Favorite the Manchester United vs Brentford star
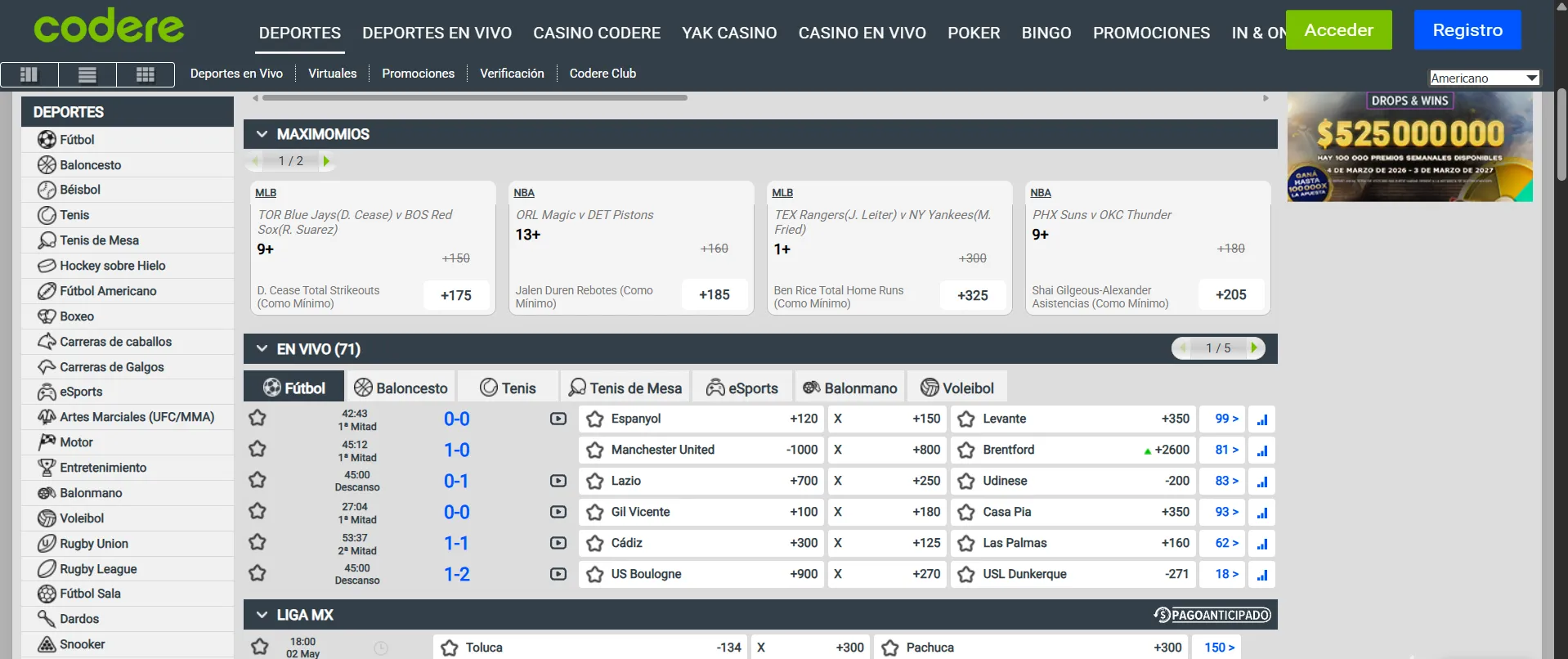Screen dimensions: 1568x659 tap(258, 449)
